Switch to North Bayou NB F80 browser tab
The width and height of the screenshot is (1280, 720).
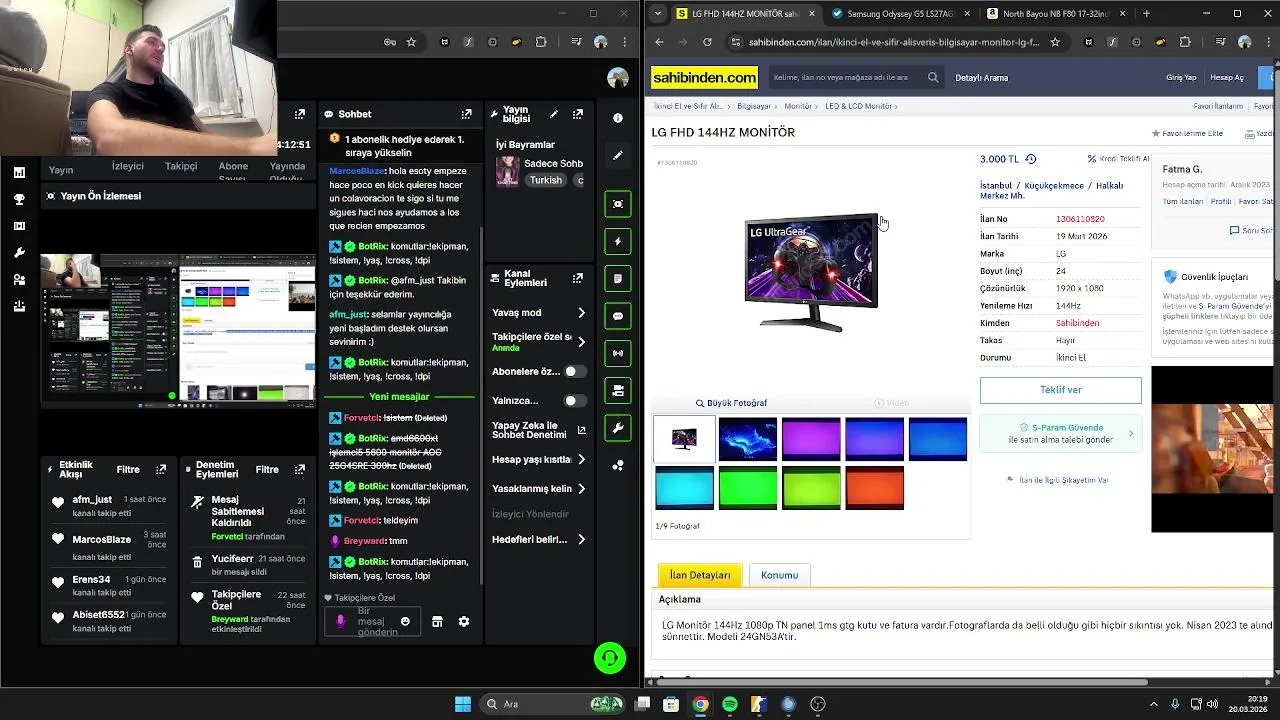click(1055, 14)
